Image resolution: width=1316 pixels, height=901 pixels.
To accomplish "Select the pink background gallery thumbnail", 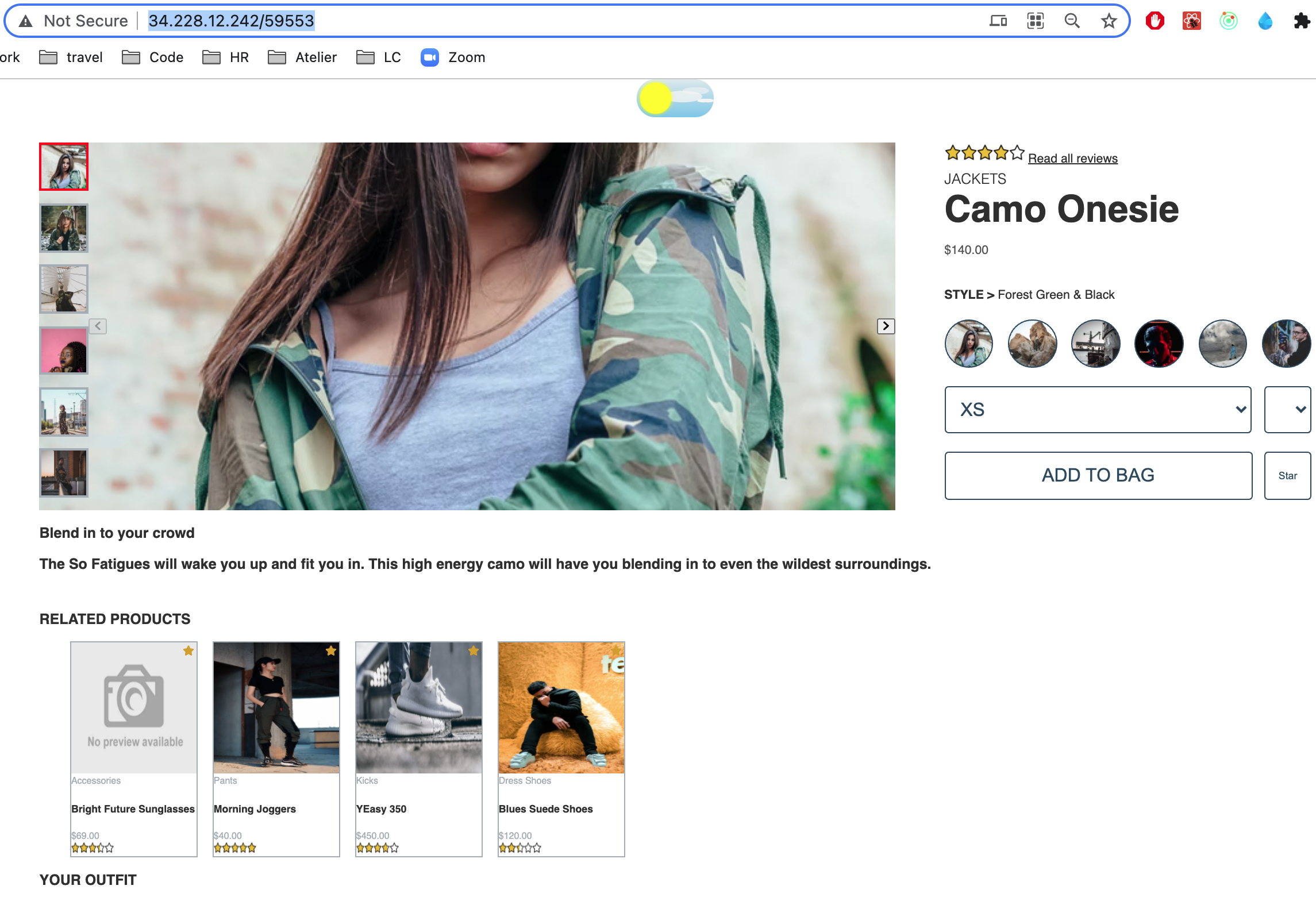I will tap(64, 351).
